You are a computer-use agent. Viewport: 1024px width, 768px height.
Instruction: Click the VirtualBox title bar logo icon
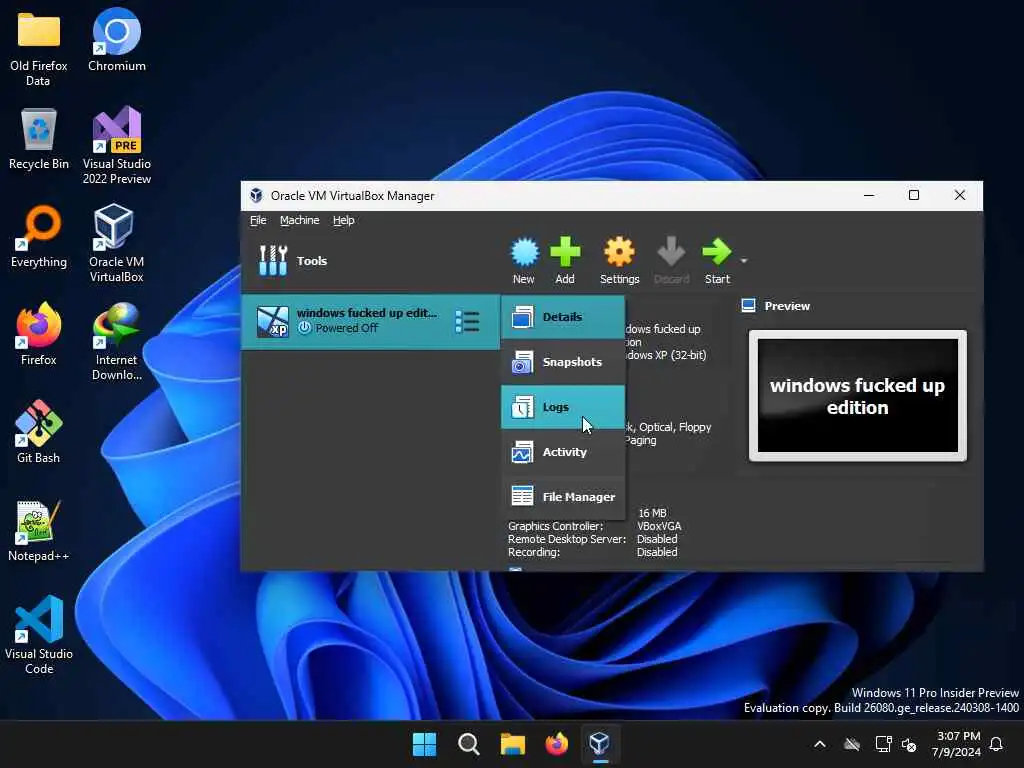coord(257,195)
